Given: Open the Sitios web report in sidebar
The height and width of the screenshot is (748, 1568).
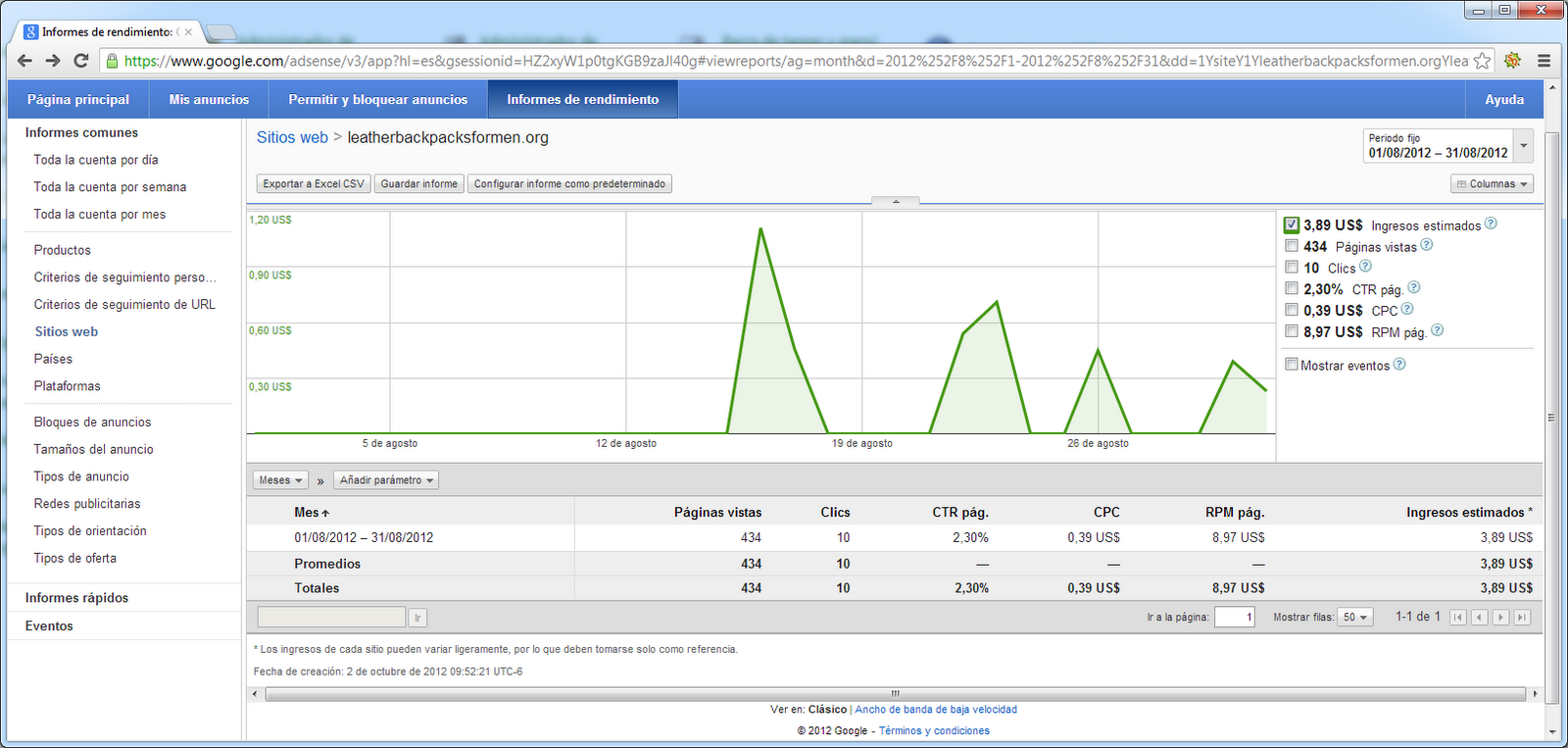Looking at the screenshot, I should [67, 331].
